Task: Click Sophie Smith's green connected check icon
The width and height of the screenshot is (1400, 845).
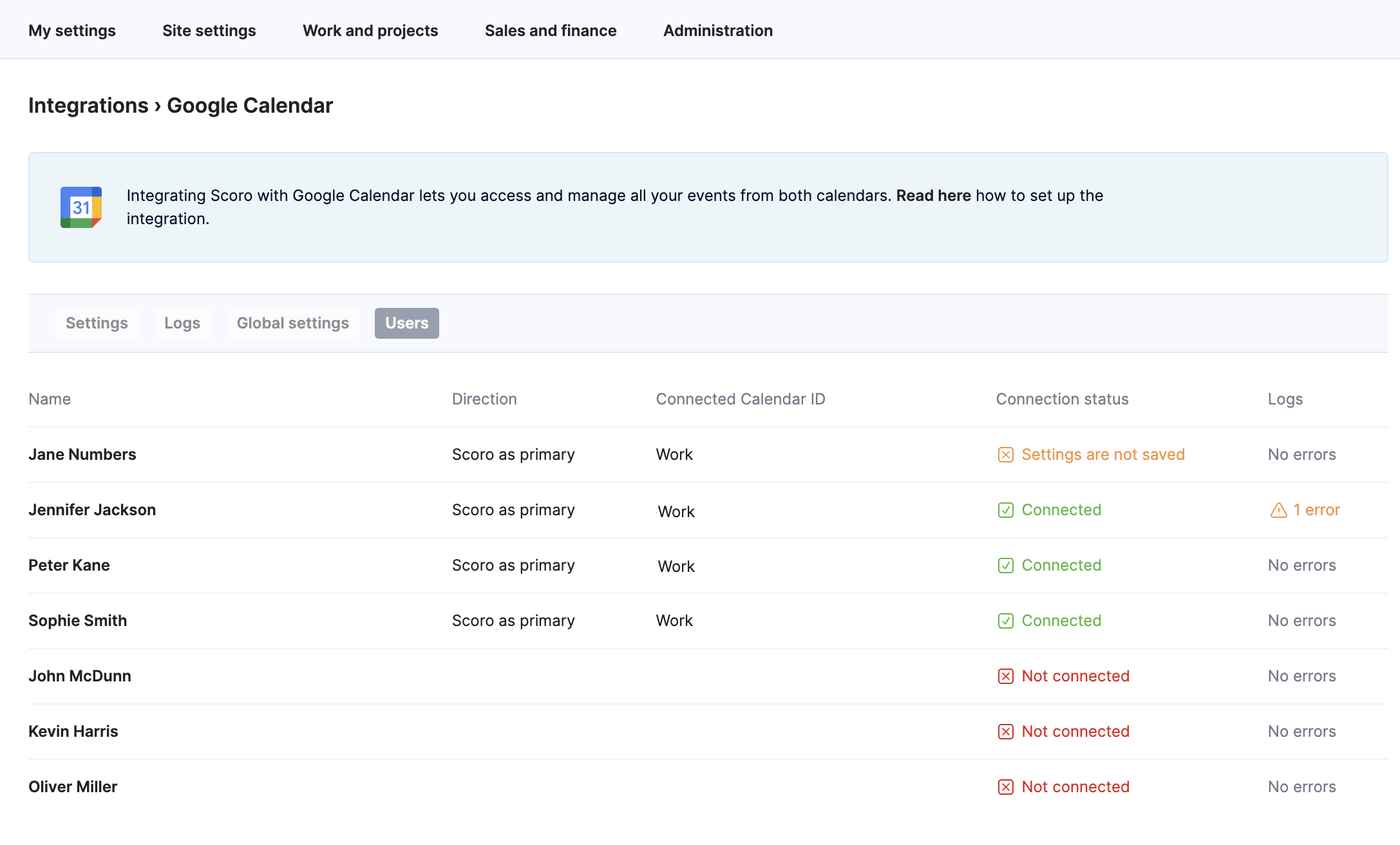Action: click(x=1005, y=621)
